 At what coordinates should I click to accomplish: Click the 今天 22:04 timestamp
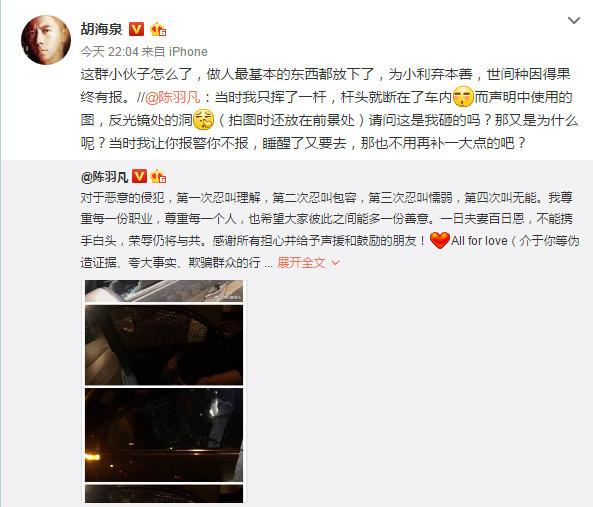pos(109,52)
